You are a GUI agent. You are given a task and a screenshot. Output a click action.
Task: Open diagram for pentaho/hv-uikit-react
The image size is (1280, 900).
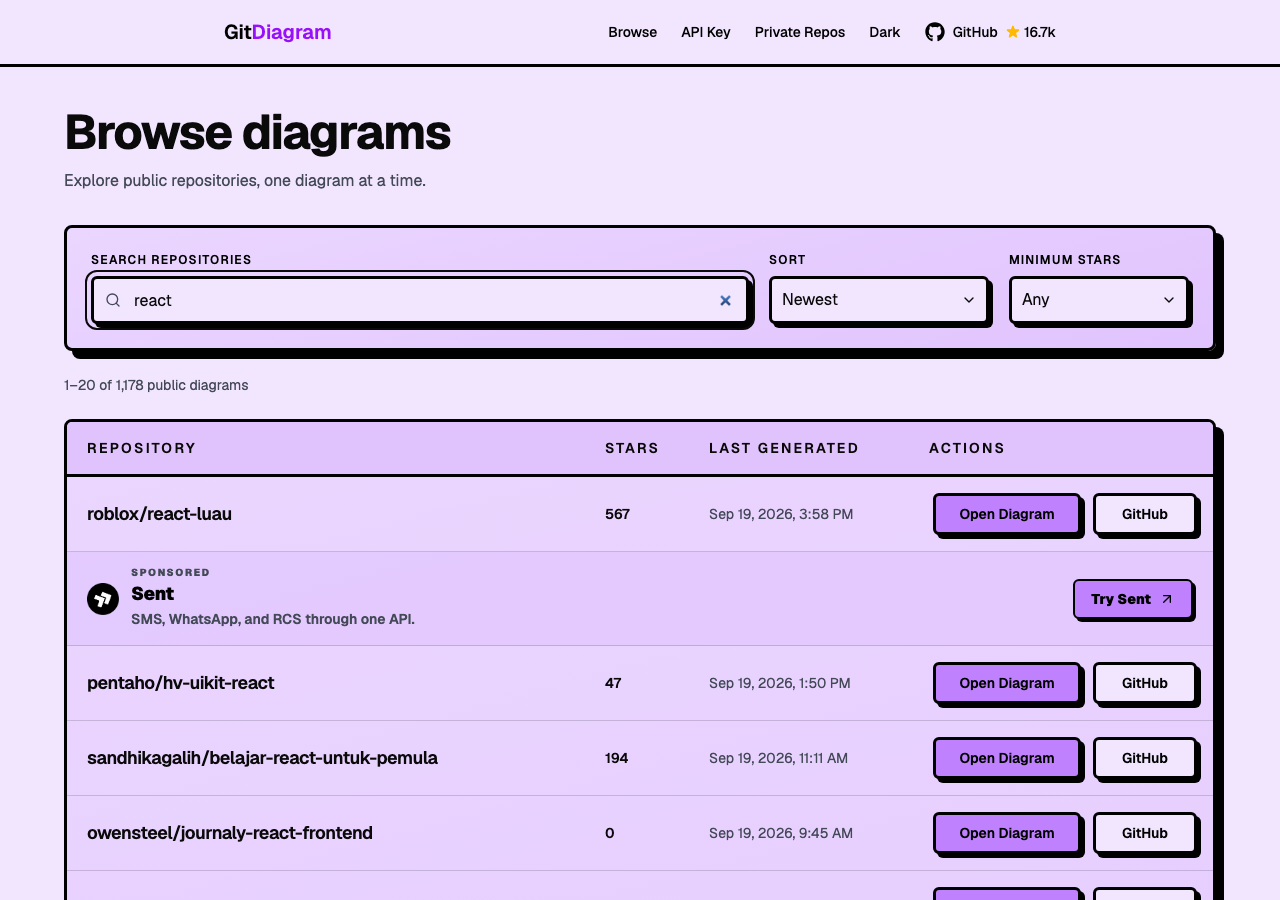[x=1007, y=683]
